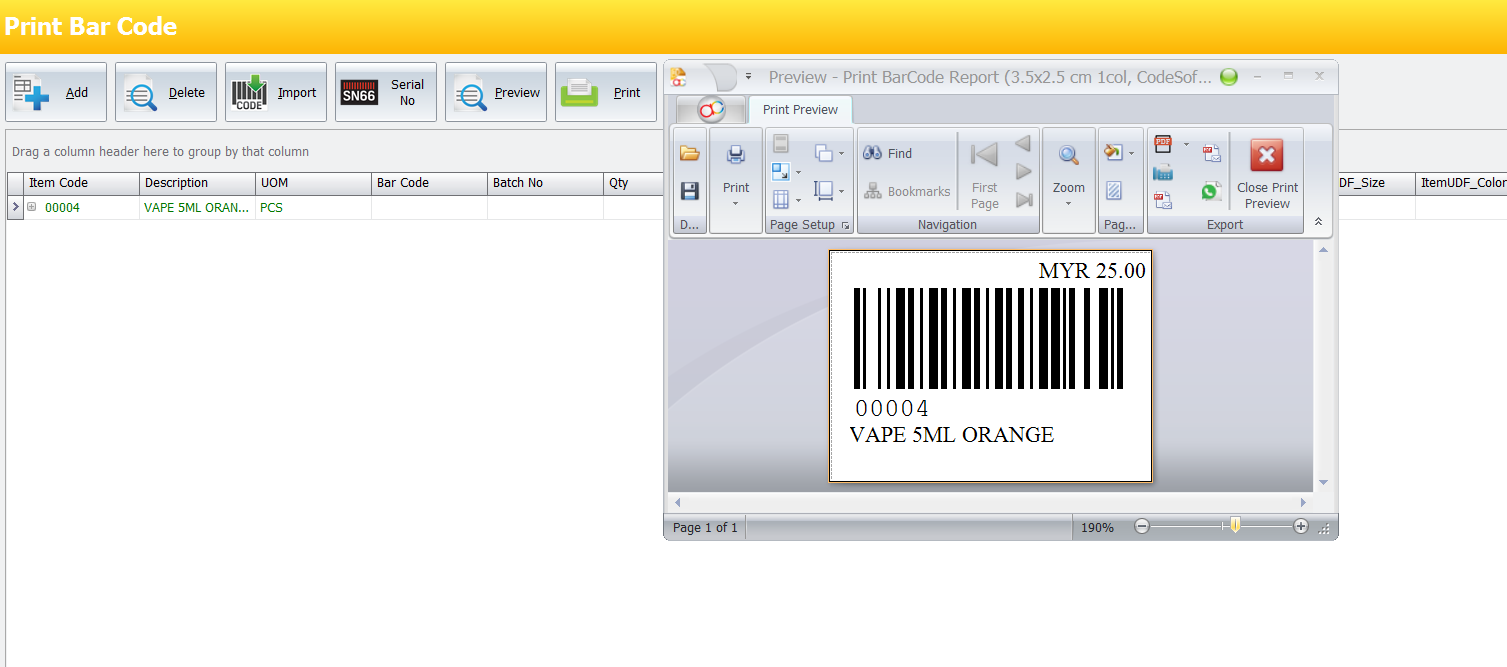This screenshot has width=1507, height=667.
Task: Click the zoom in plus button
Action: coord(1300,527)
